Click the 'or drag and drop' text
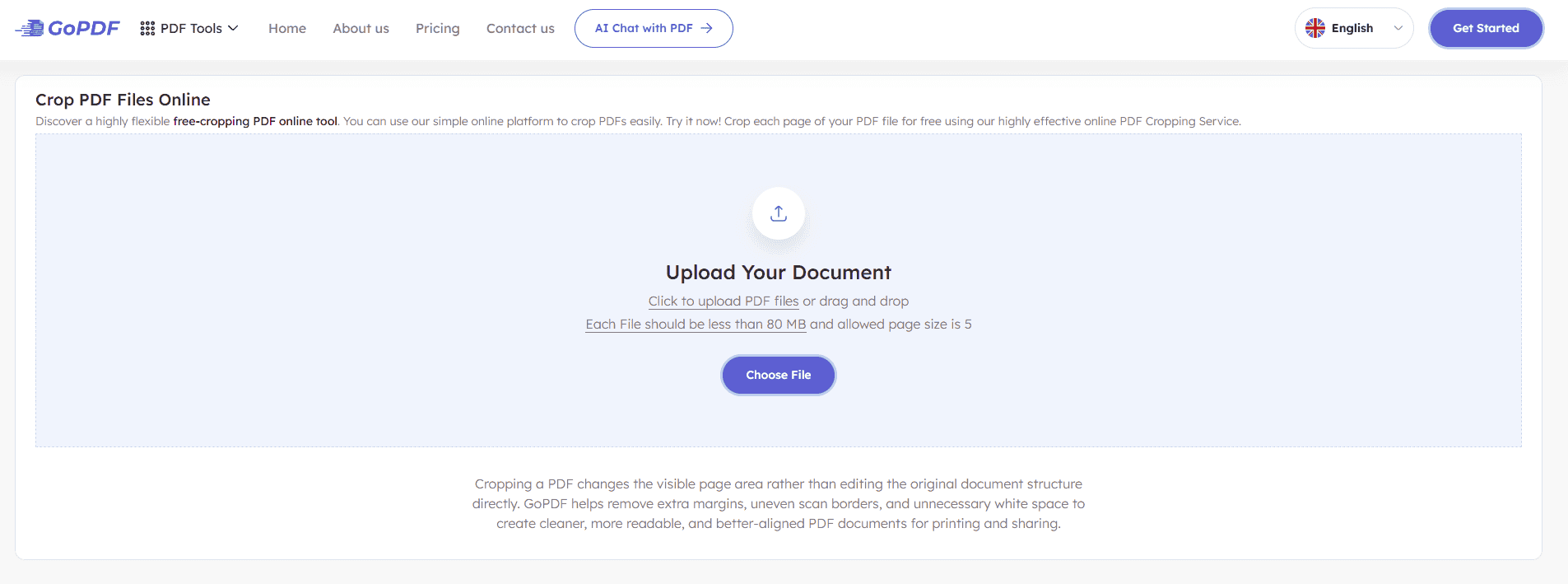Screen dimensions: 1568x584 pos(856,301)
